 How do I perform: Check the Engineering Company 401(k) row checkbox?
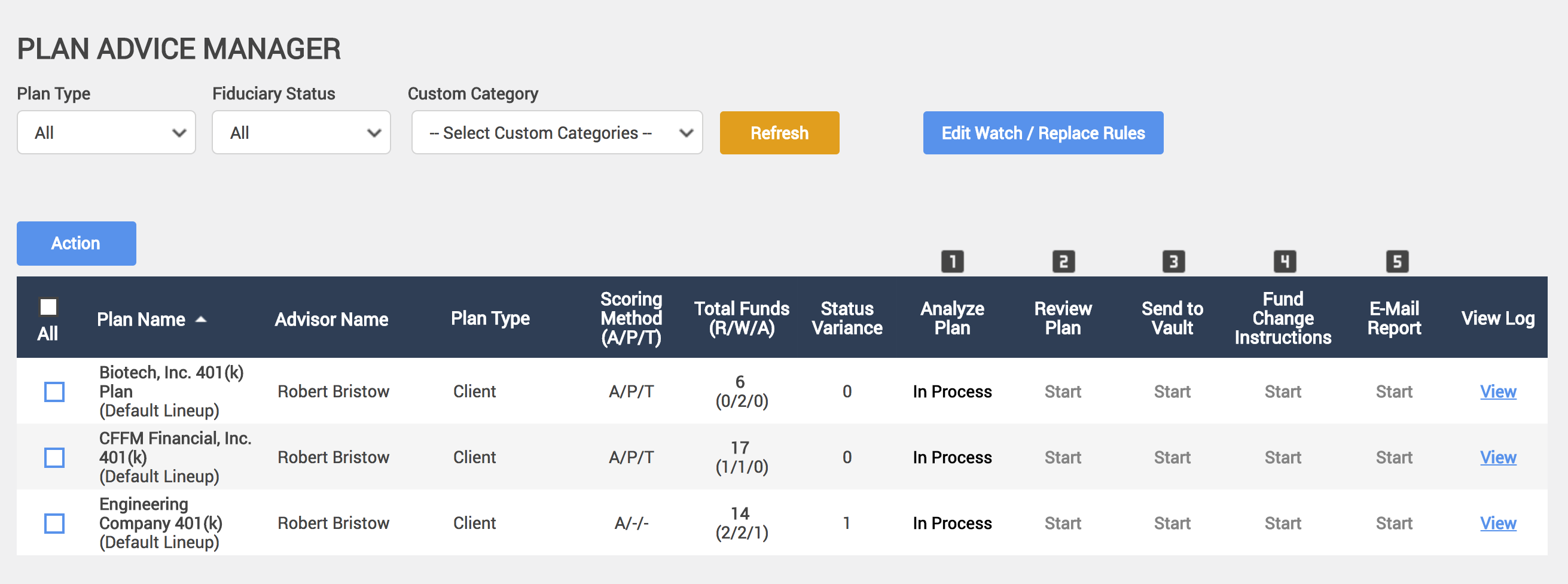coord(54,522)
